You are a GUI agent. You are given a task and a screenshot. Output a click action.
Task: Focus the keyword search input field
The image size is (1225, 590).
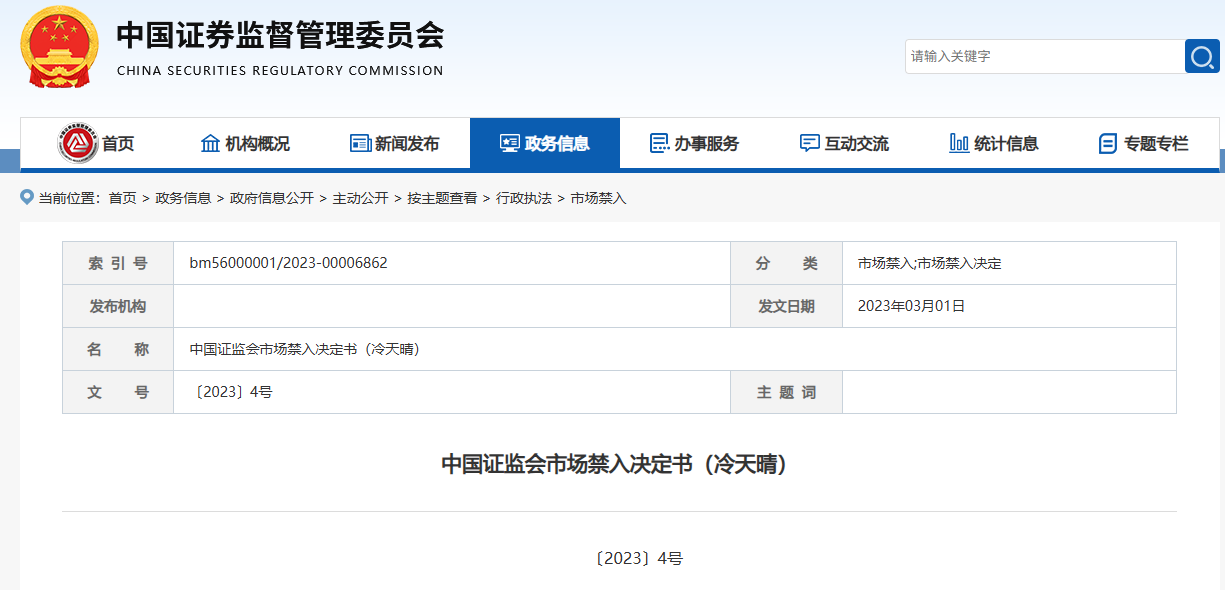1043,57
